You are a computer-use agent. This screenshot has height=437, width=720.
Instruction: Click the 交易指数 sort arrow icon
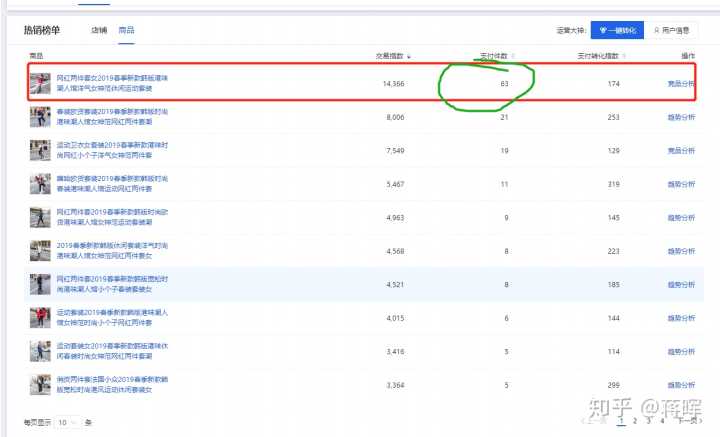(x=409, y=56)
